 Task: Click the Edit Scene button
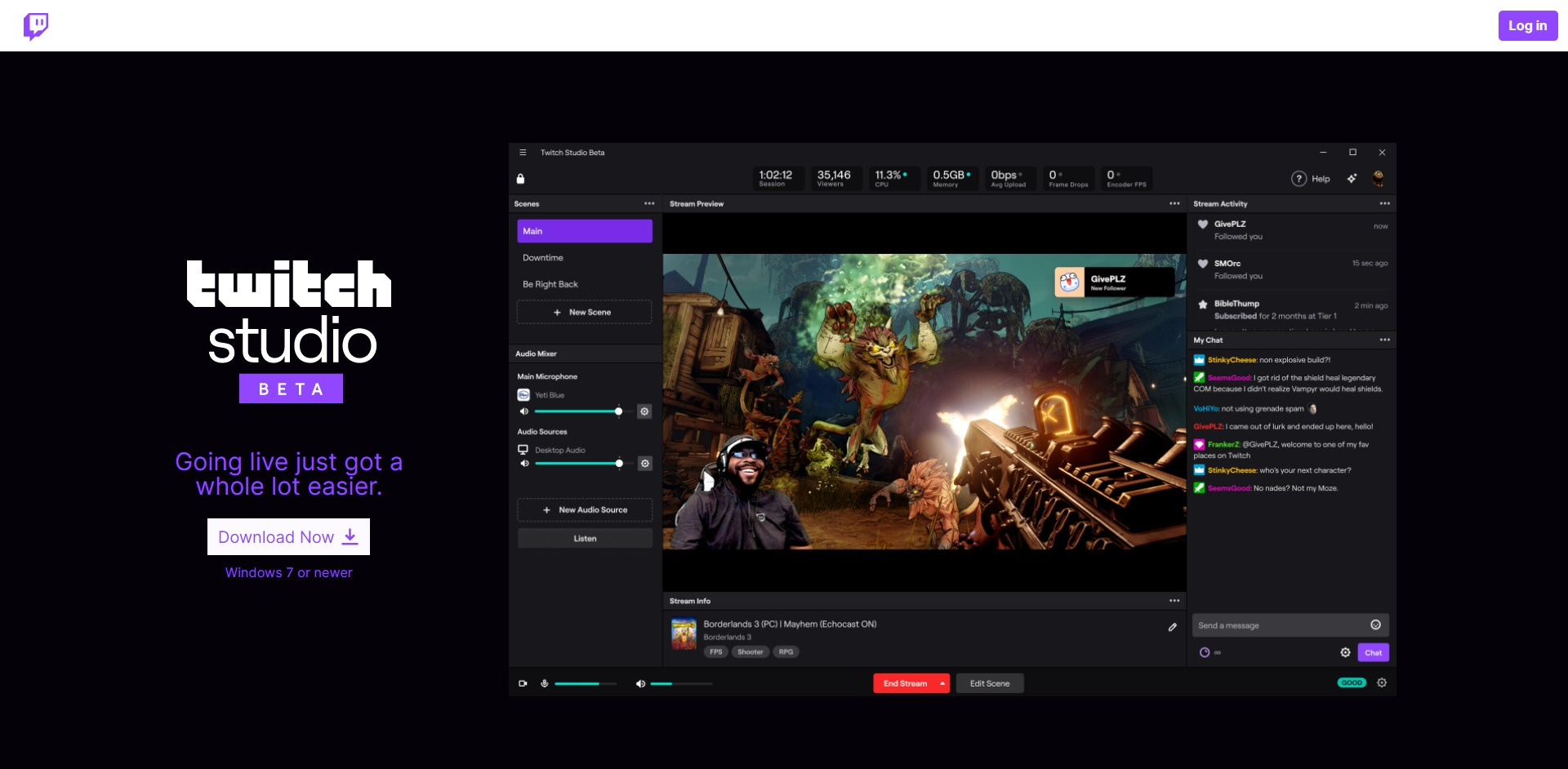(x=990, y=683)
